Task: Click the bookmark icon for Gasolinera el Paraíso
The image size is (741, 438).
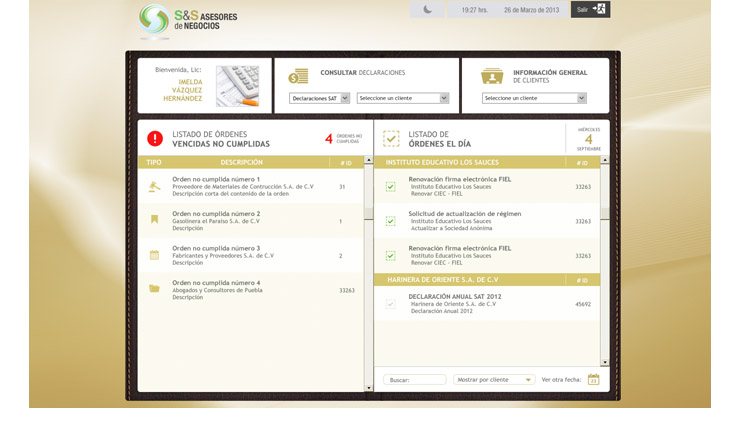Action: (154, 220)
